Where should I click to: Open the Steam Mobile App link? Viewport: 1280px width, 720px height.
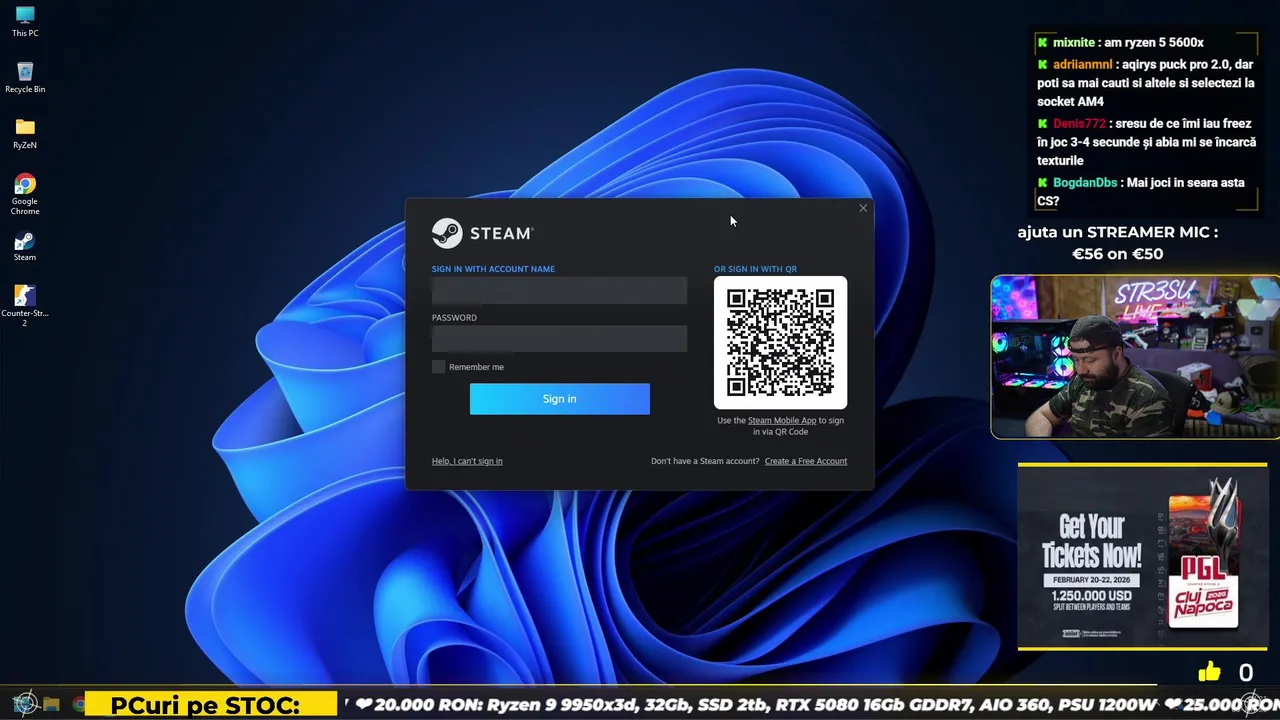click(x=782, y=421)
